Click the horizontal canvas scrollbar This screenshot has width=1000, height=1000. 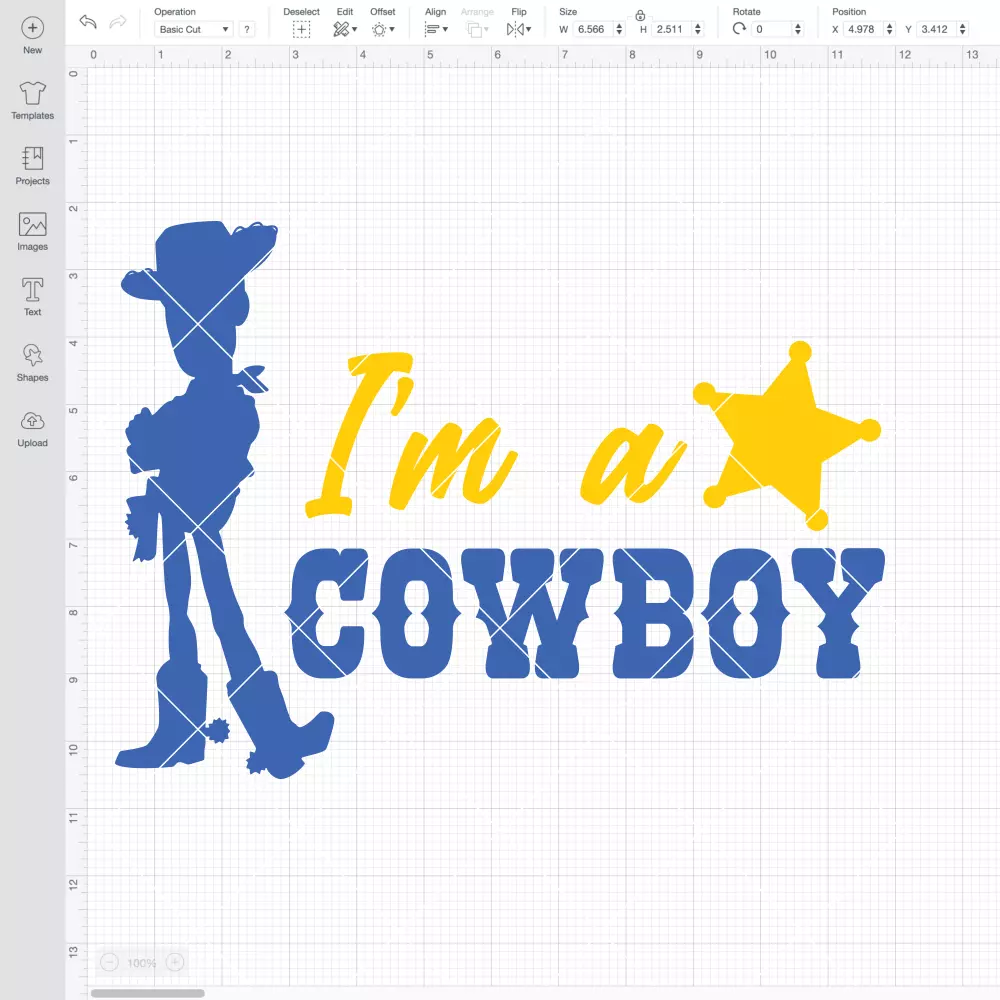pos(147,993)
